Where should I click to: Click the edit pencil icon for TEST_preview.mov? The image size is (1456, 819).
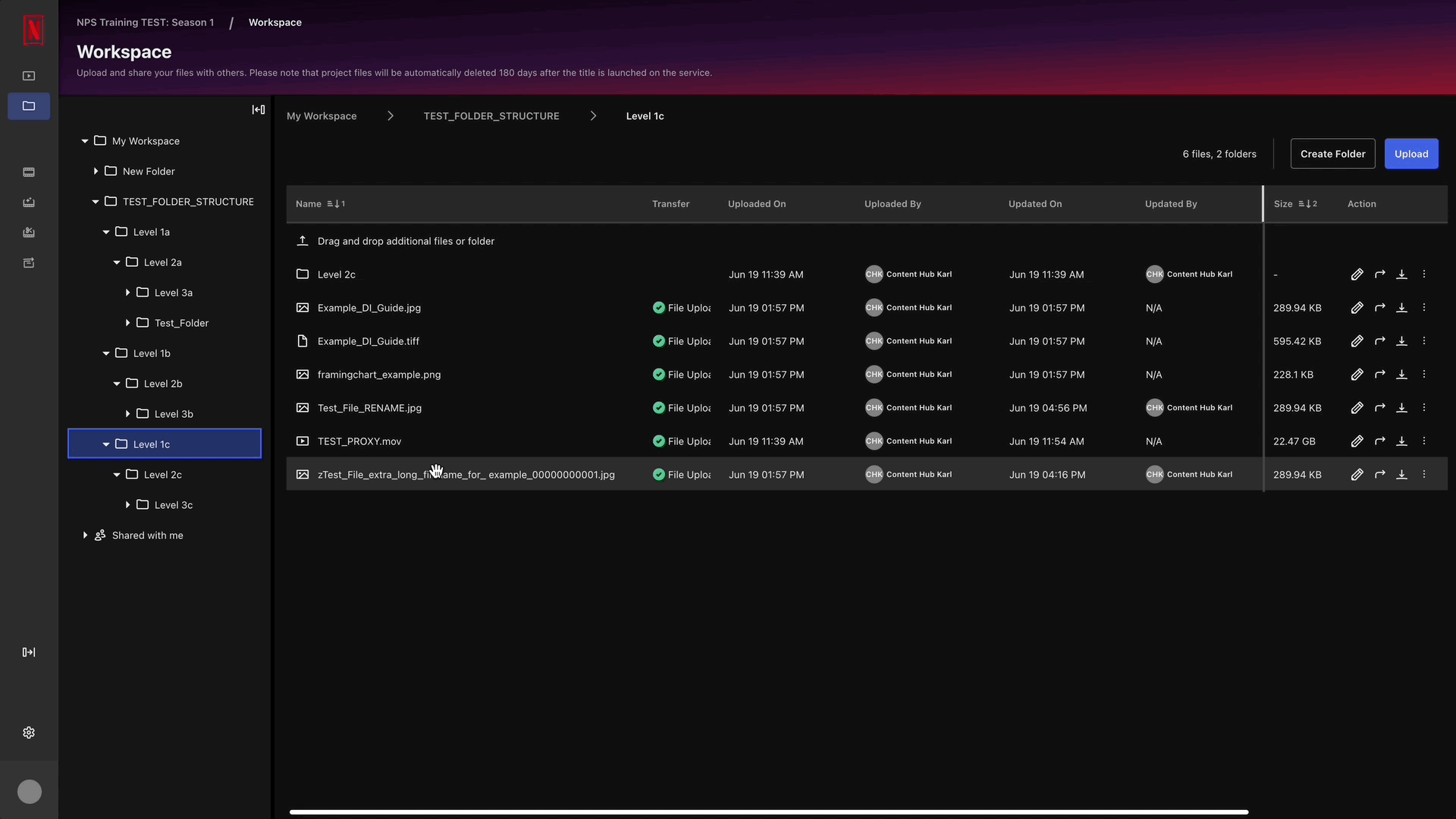click(1356, 441)
